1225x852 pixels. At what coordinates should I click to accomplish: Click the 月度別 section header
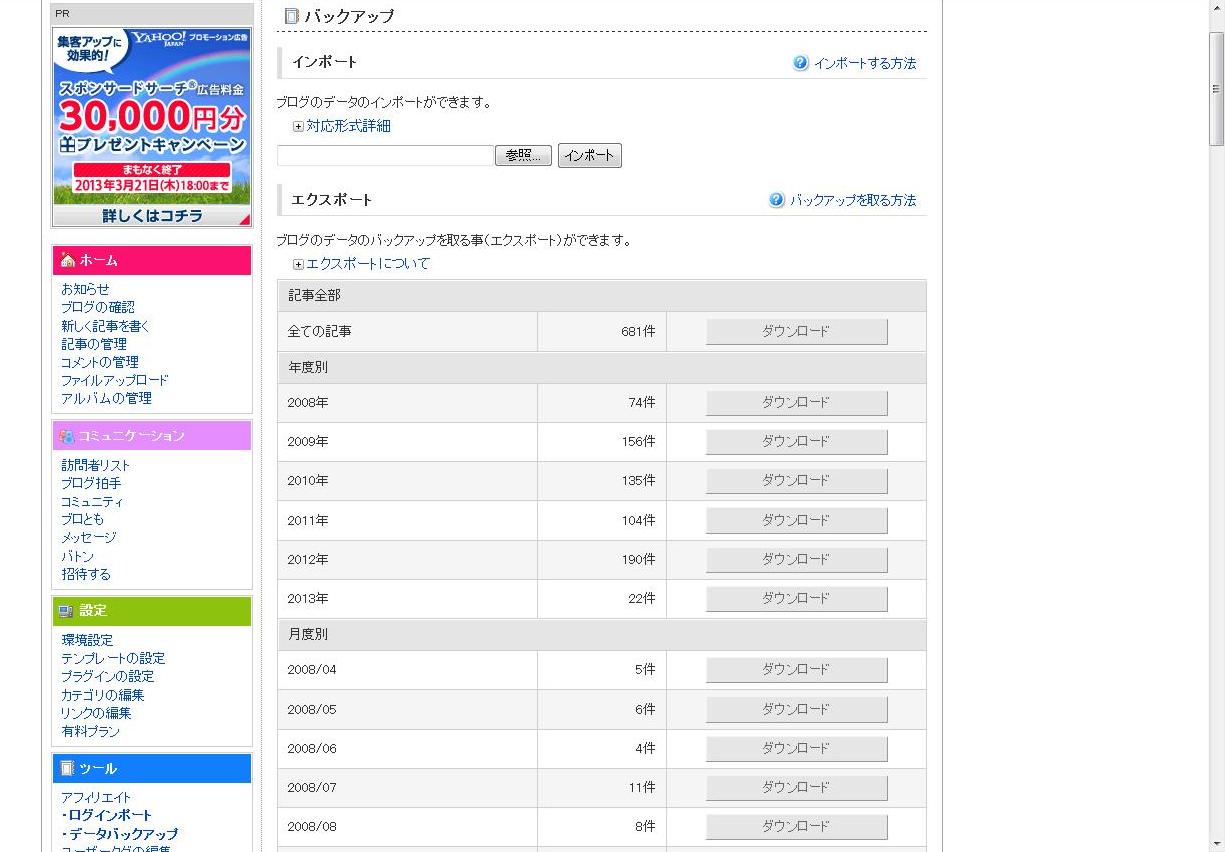click(x=602, y=635)
